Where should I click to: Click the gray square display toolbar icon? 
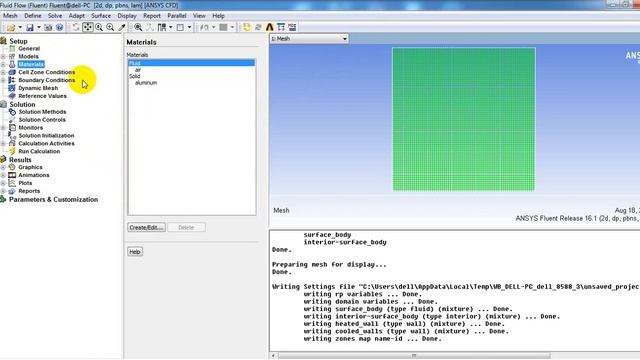[223, 27]
